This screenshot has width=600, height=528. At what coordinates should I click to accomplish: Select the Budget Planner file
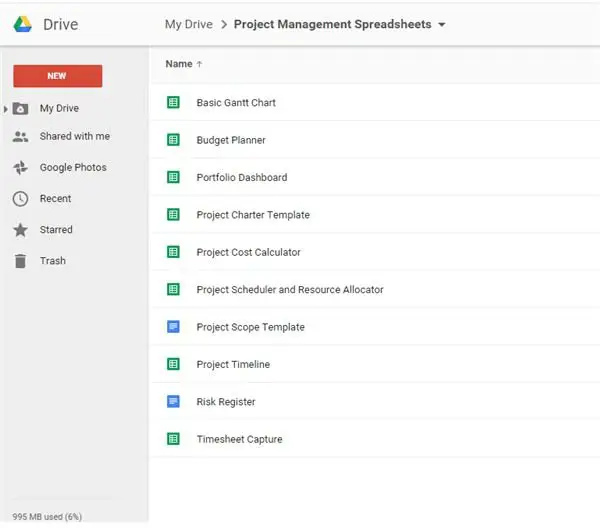(231, 141)
